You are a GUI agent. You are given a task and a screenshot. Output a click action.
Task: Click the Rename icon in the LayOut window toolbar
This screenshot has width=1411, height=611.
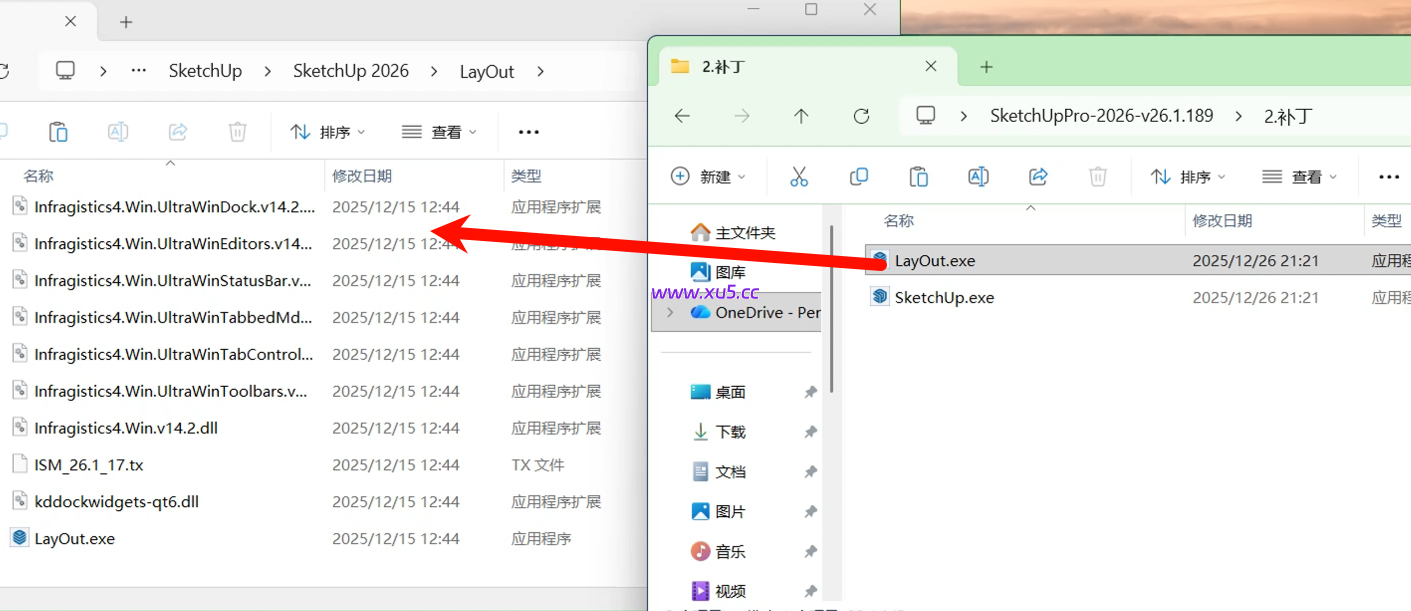click(x=117, y=131)
